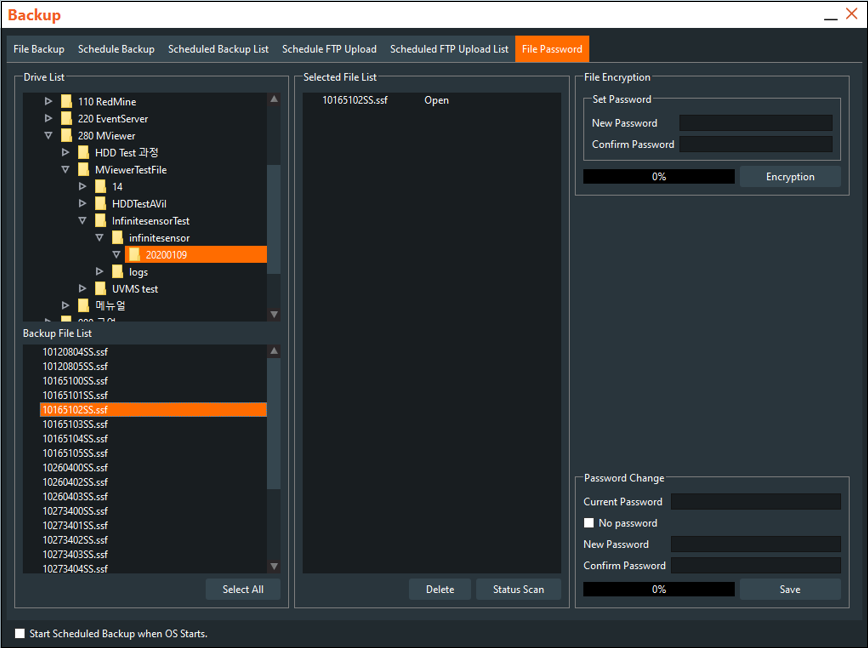The height and width of the screenshot is (648, 868).
Task: Click folder icon next to 14
Action: click(x=101, y=187)
